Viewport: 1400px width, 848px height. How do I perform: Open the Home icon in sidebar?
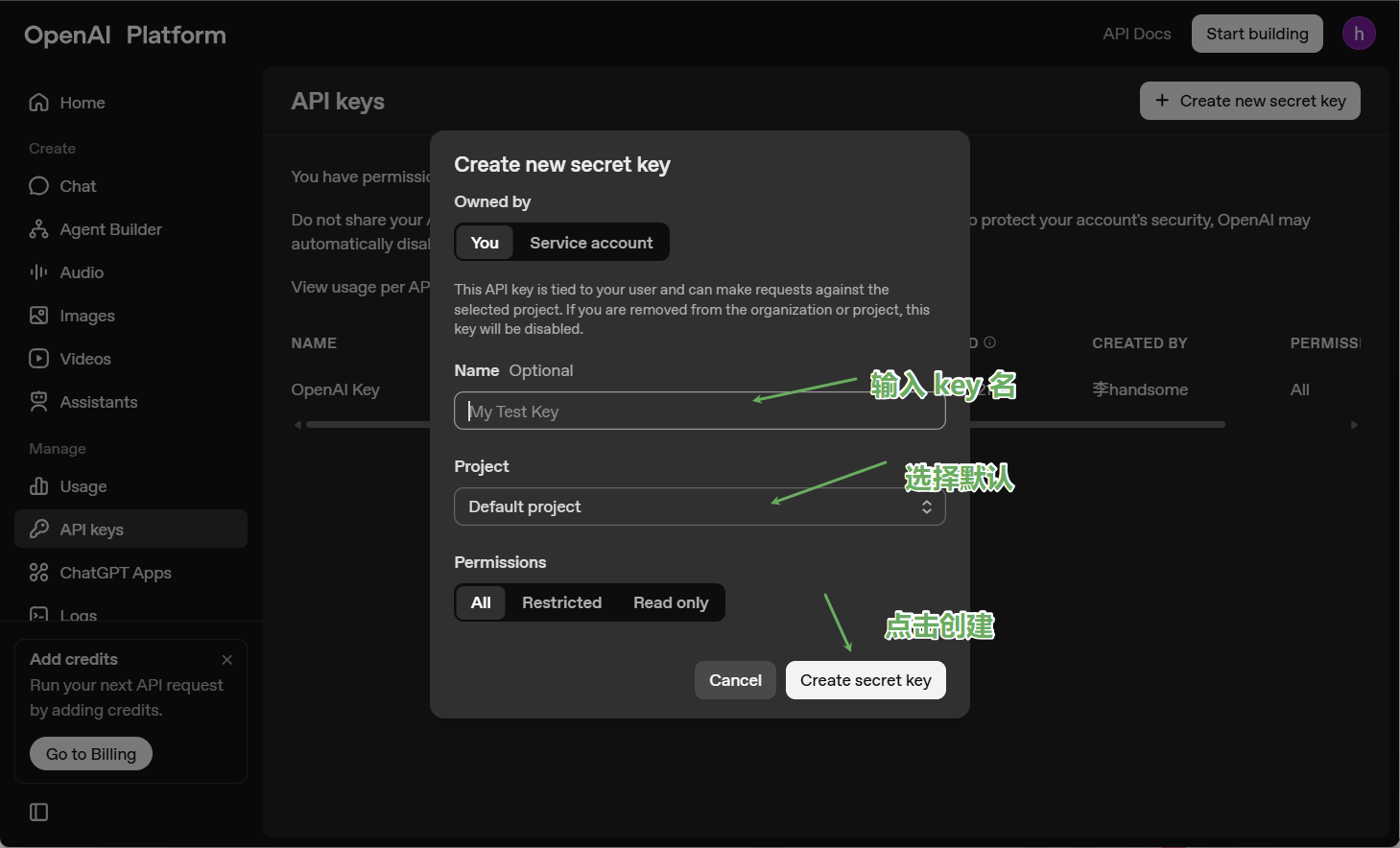click(x=38, y=103)
